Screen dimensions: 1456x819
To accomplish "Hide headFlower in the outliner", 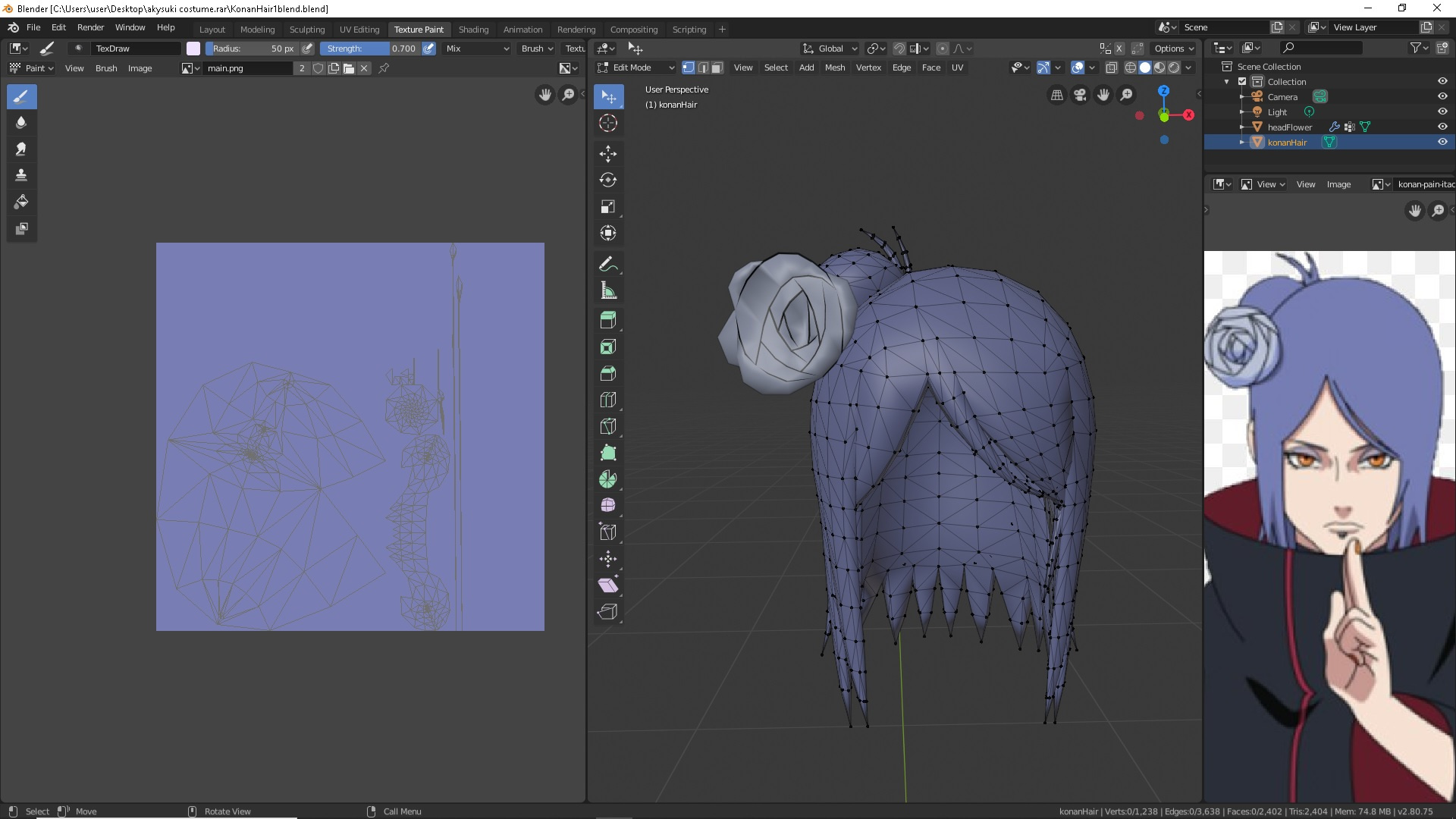I will tap(1442, 127).
